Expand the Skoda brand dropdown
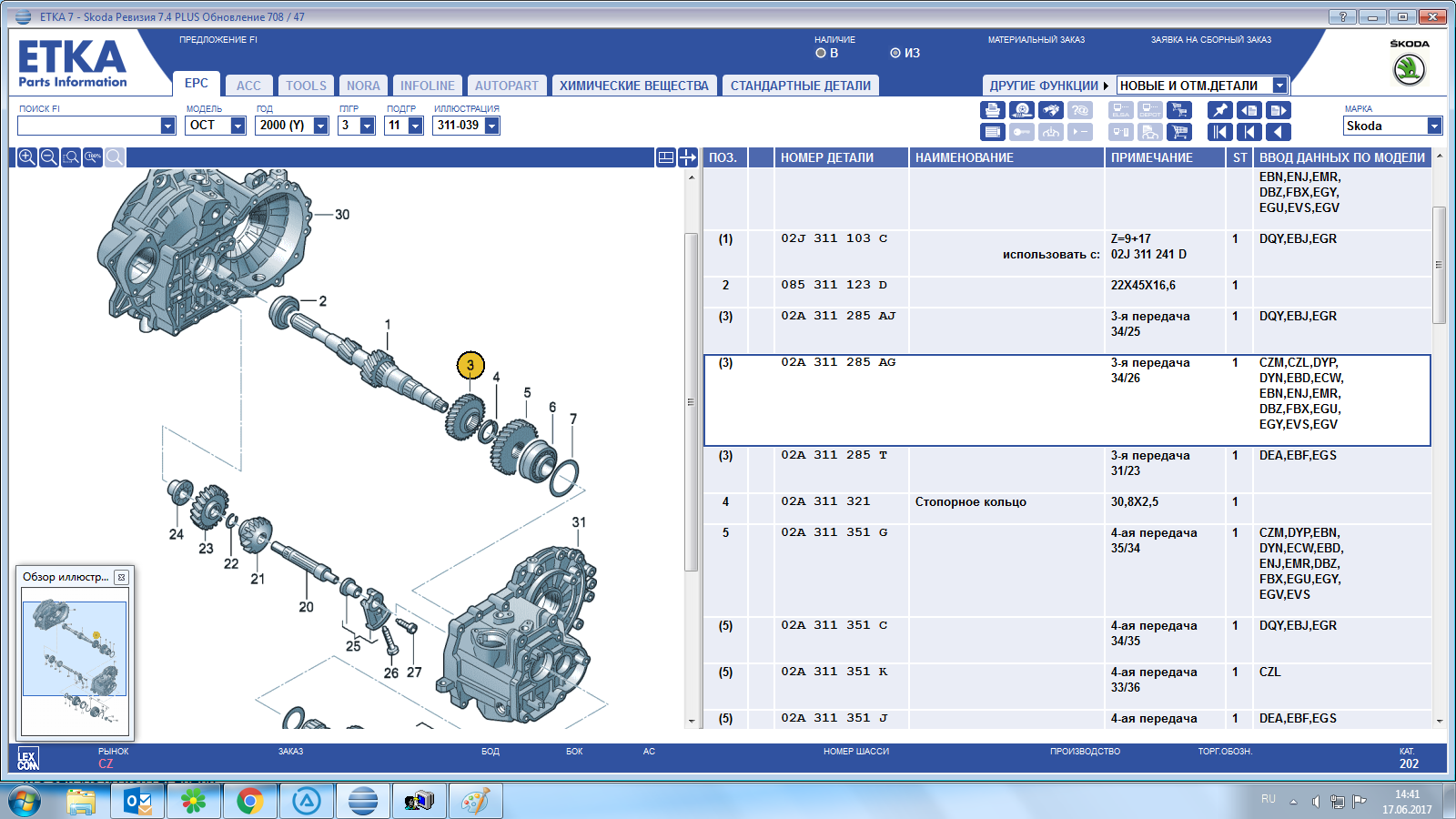This screenshot has width=1456, height=819. click(1434, 126)
